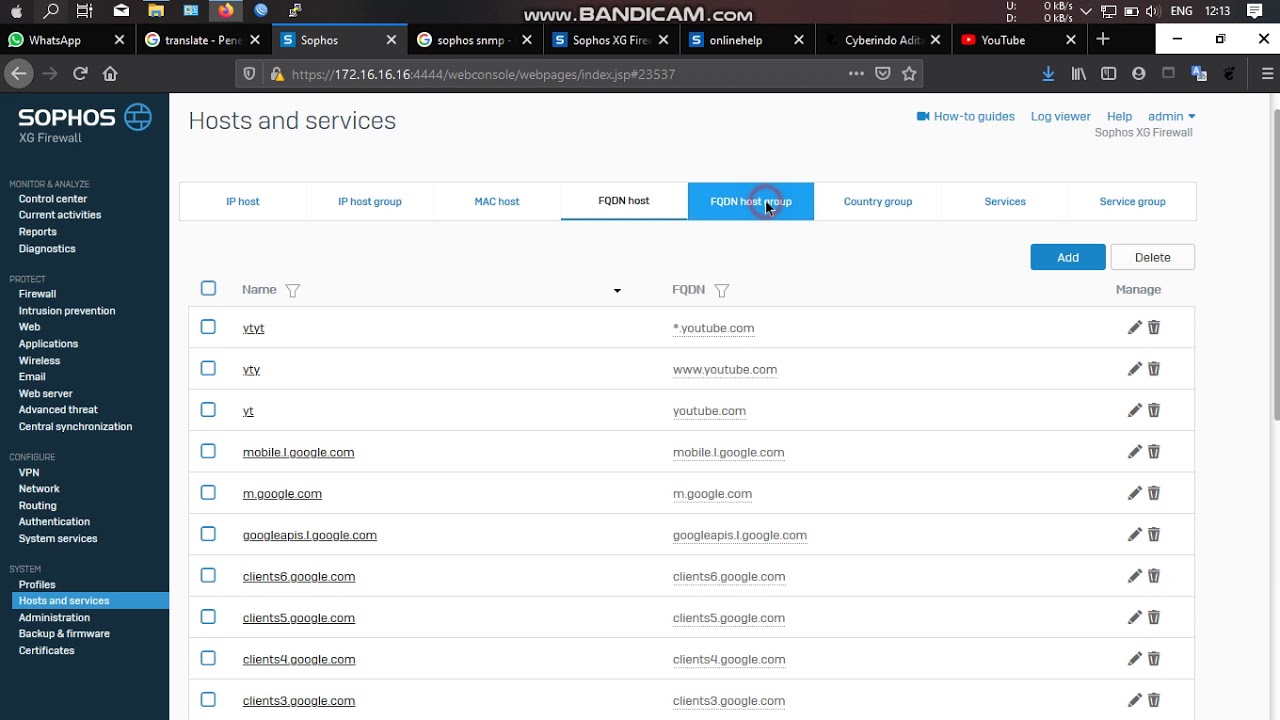This screenshot has width=1280, height=720.
Task: Tick the checkbox for clients6.google.com
Action: pyautogui.click(x=208, y=575)
